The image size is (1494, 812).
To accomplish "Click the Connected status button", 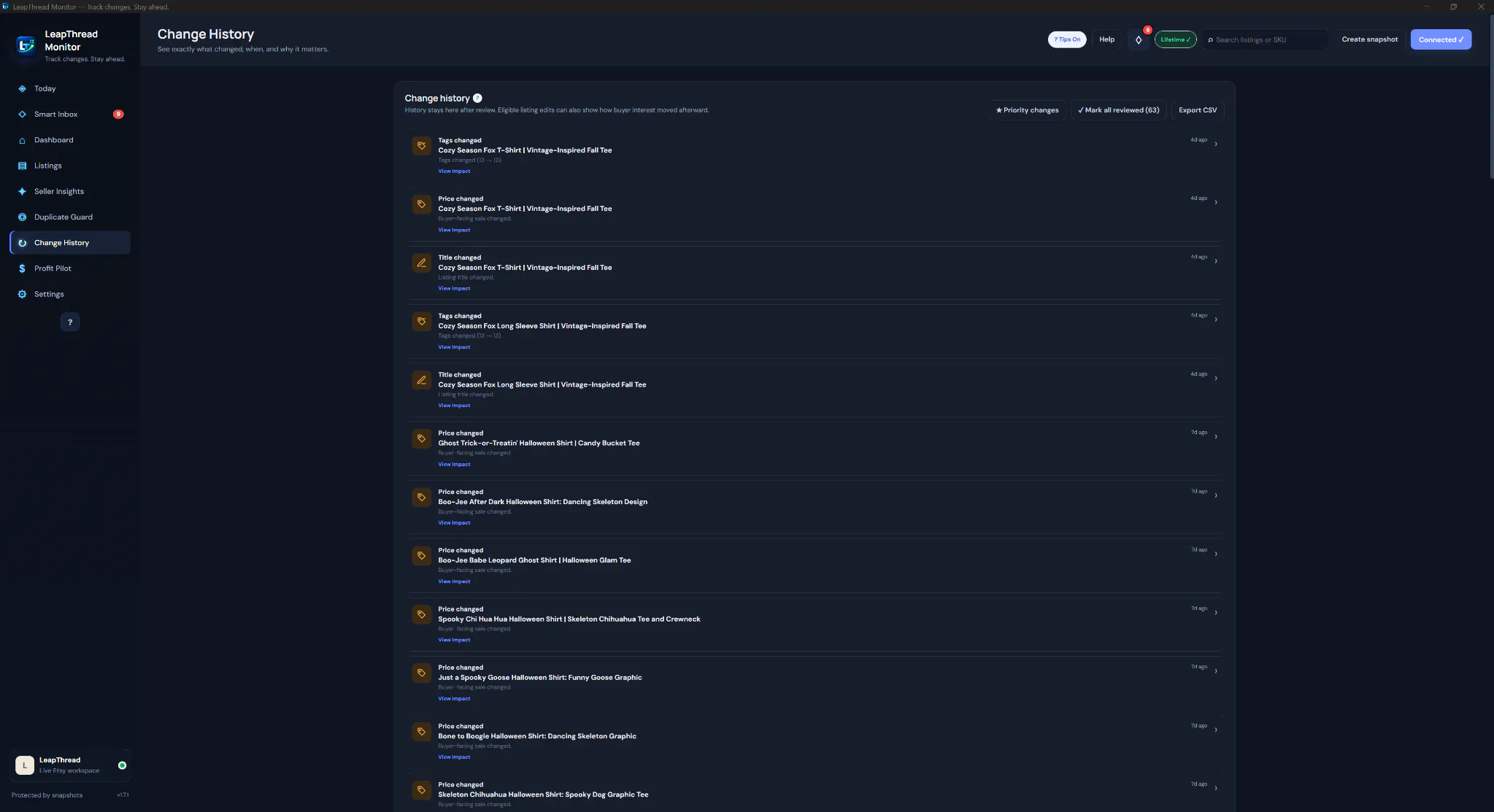I will (1441, 39).
